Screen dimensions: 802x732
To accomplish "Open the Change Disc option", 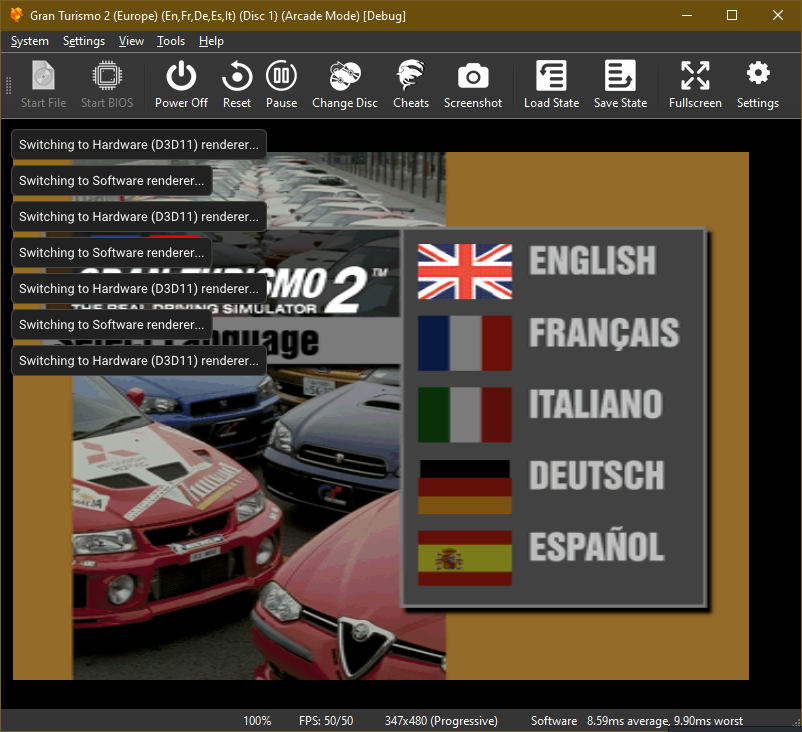I will point(345,84).
